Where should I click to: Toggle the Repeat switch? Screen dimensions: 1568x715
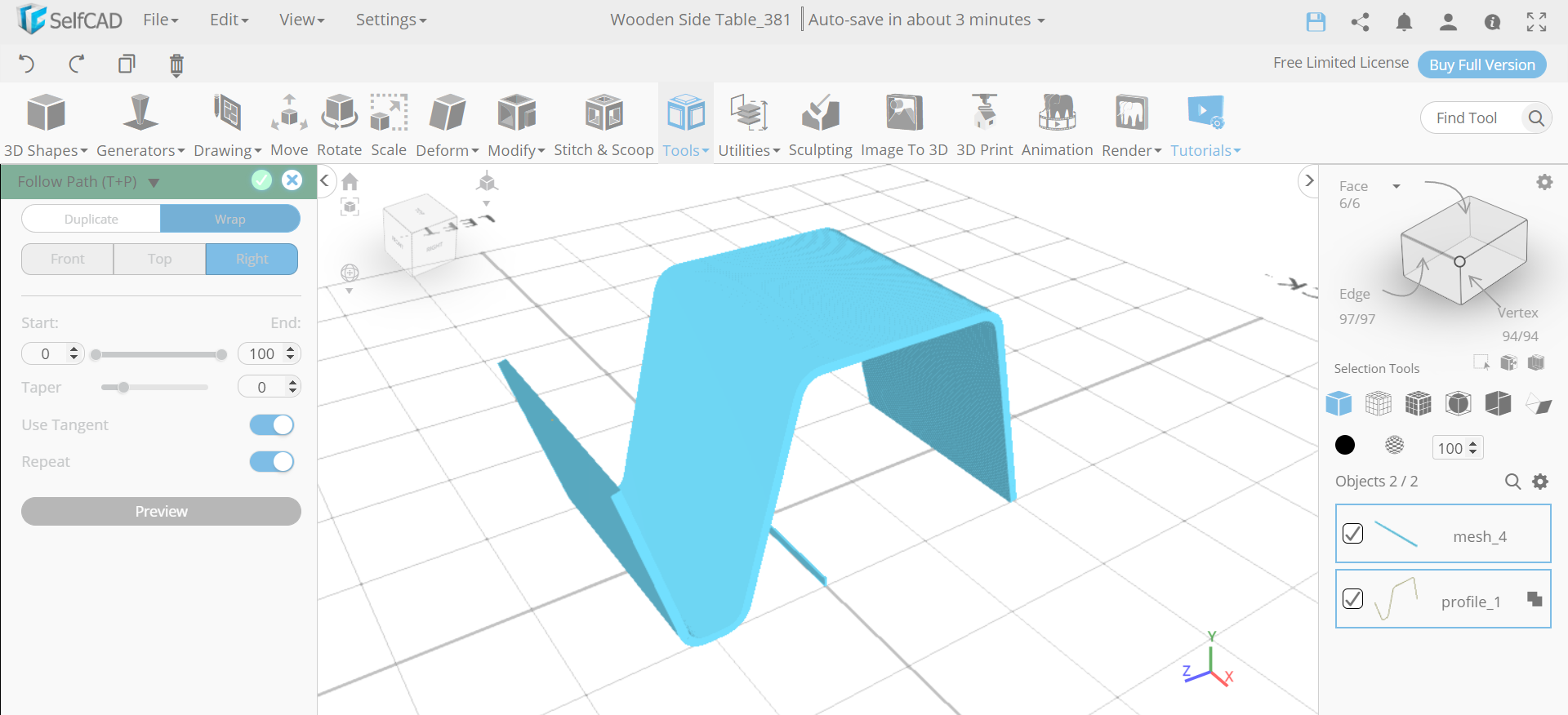click(x=272, y=462)
